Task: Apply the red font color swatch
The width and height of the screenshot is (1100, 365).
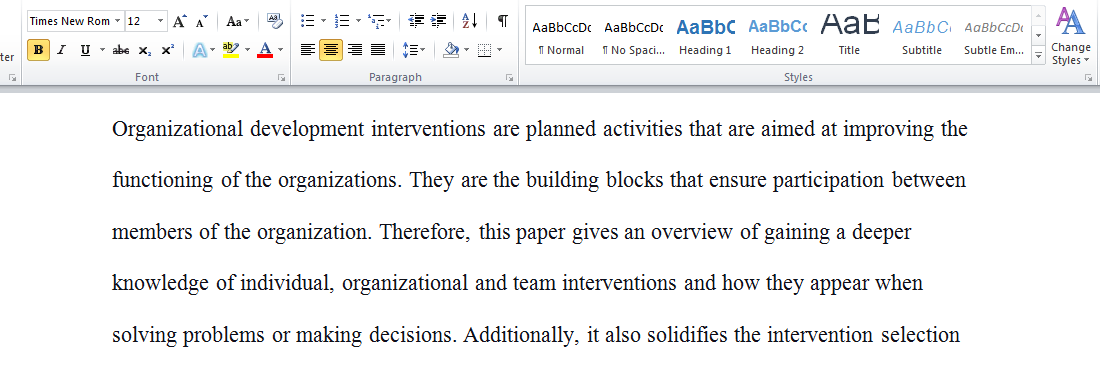Action: 265,50
